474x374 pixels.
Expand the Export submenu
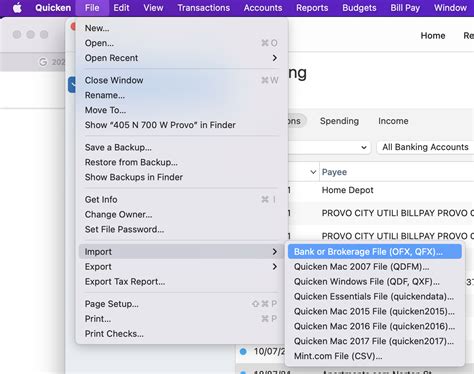pos(182,267)
